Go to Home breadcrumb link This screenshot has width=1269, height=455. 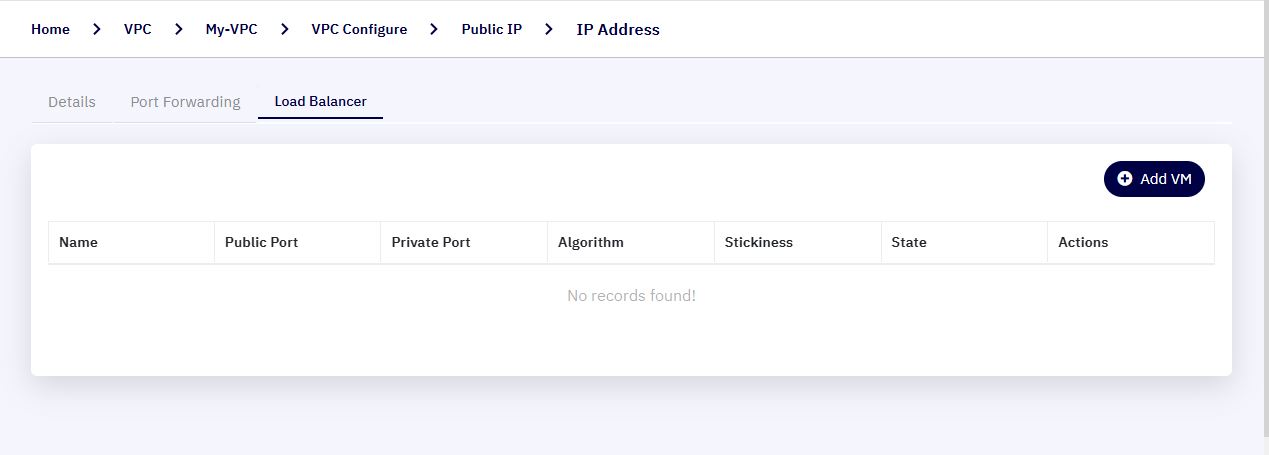point(51,29)
